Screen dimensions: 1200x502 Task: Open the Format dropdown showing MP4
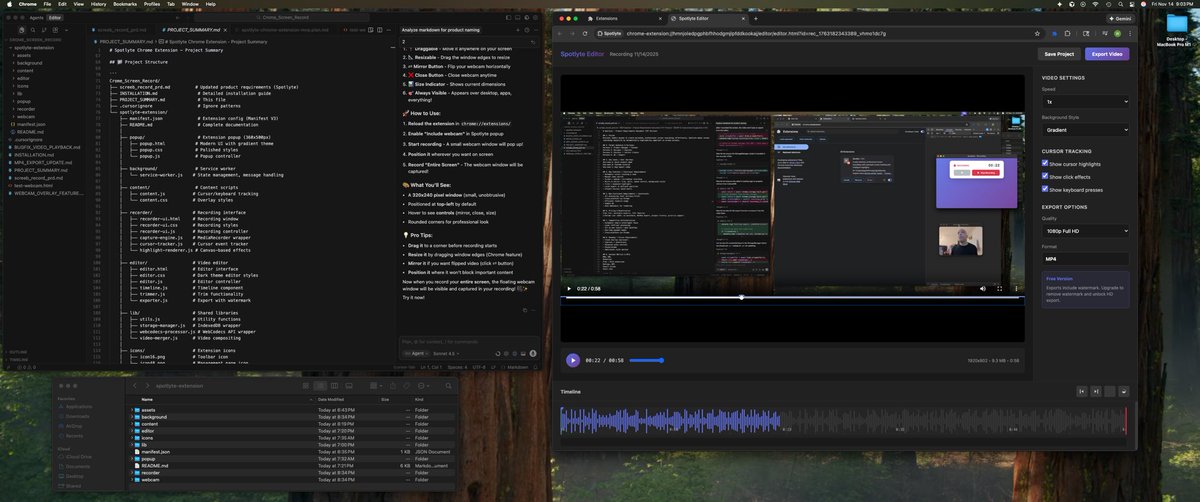(1086, 259)
